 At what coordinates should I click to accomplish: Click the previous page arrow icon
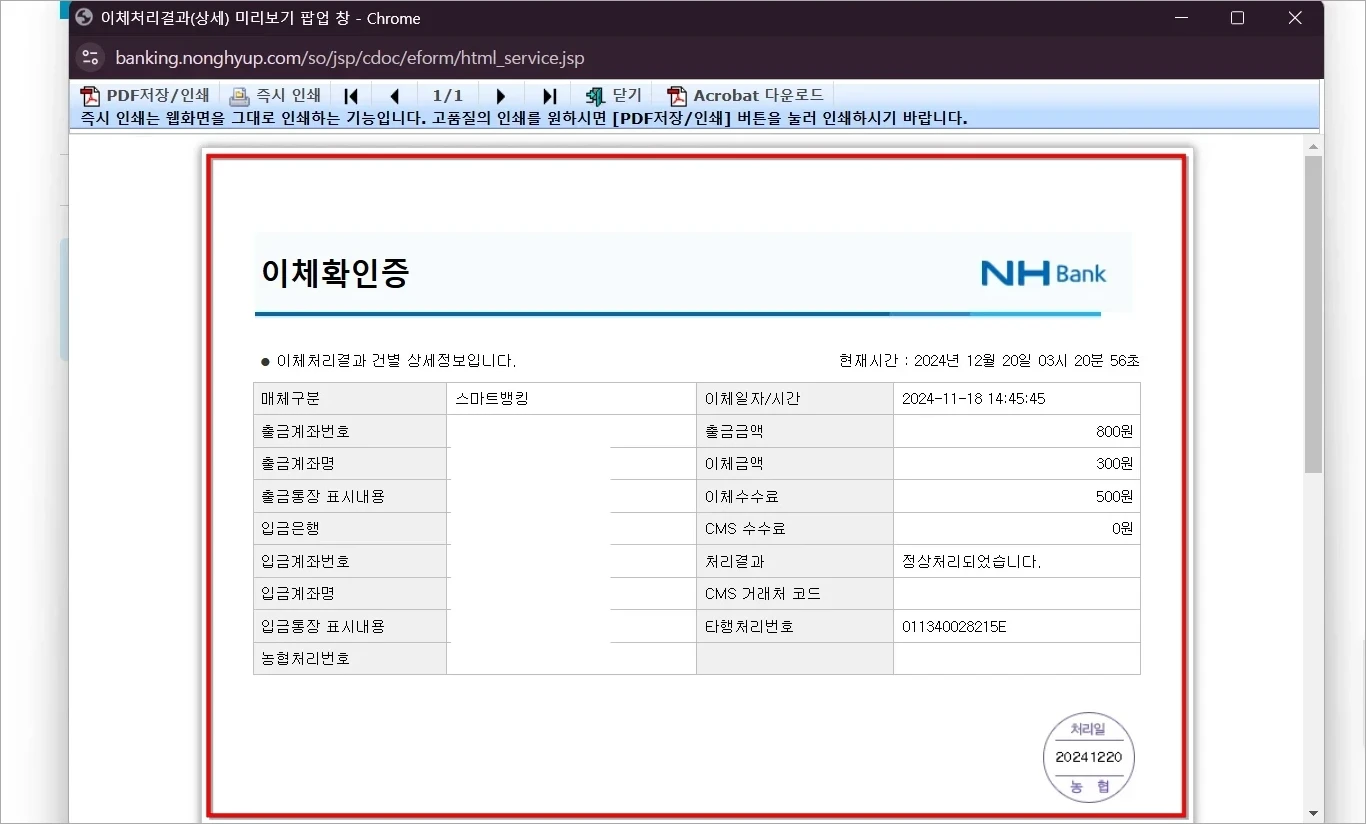point(395,95)
